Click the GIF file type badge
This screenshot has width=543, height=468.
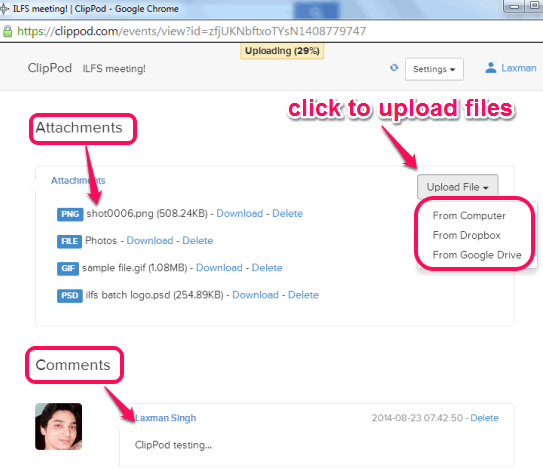click(x=68, y=268)
